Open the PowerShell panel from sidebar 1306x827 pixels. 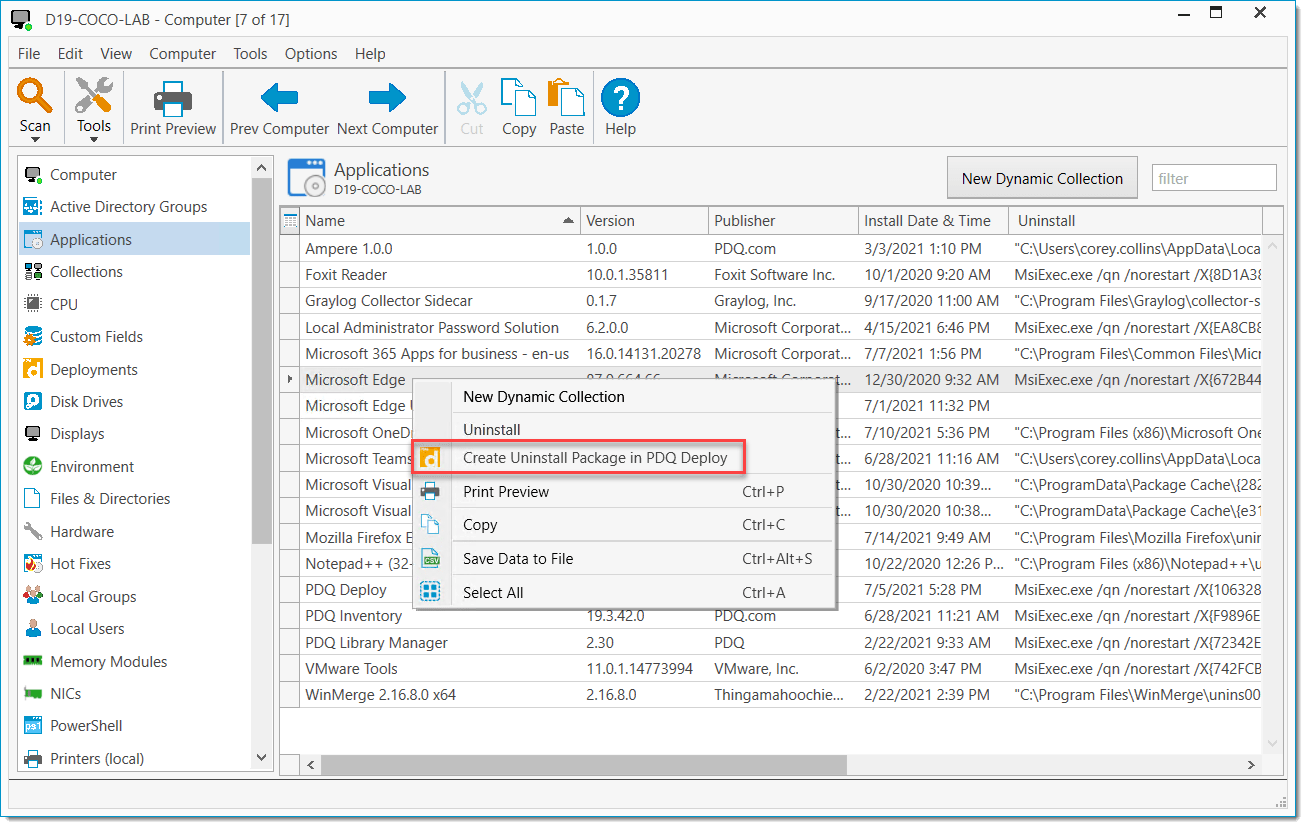click(x=88, y=725)
